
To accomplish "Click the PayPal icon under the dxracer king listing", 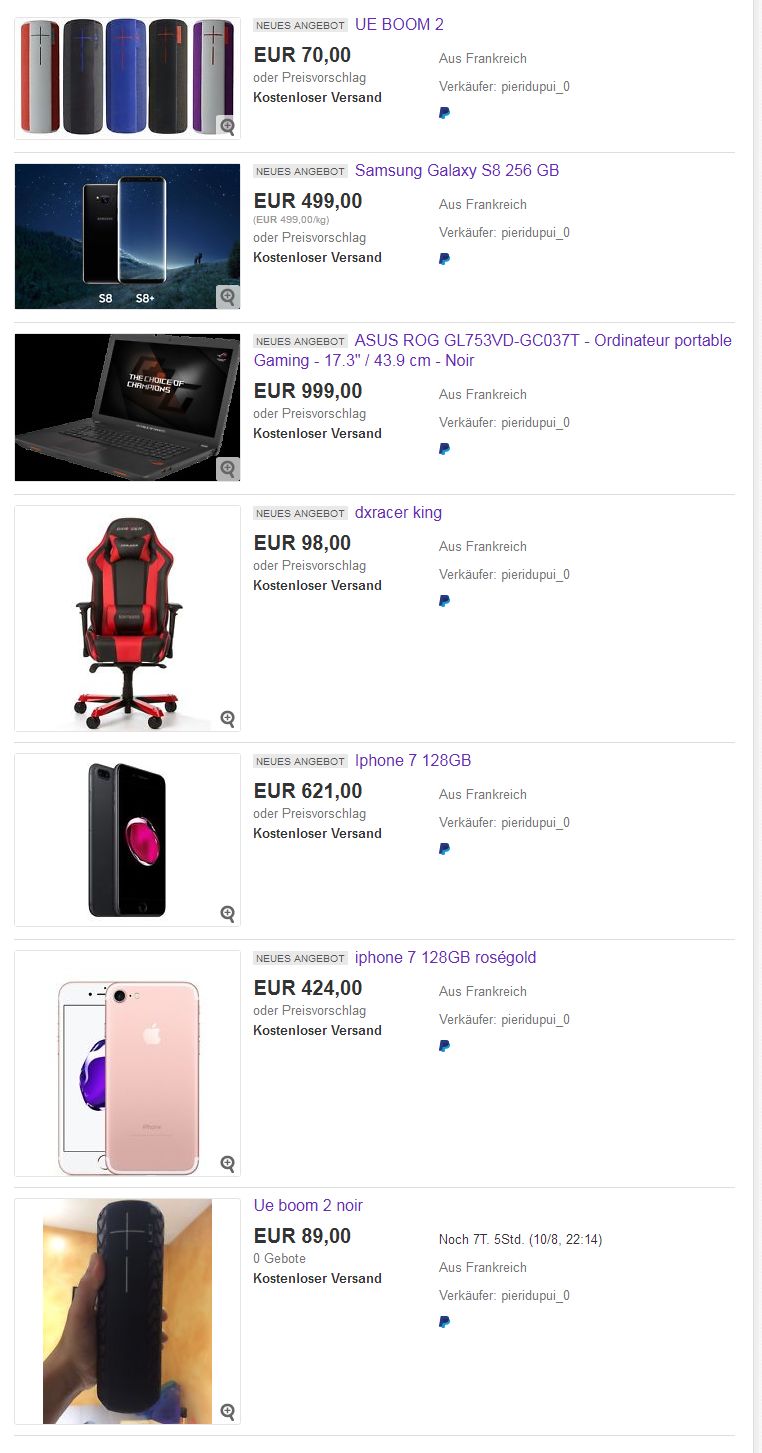I will point(444,601).
